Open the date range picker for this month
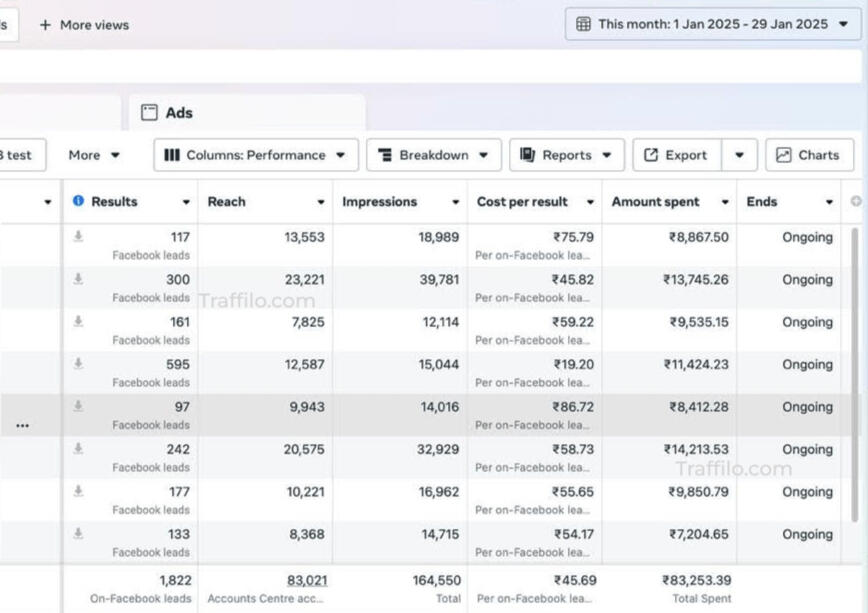The height and width of the screenshot is (613, 868). (x=713, y=24)
